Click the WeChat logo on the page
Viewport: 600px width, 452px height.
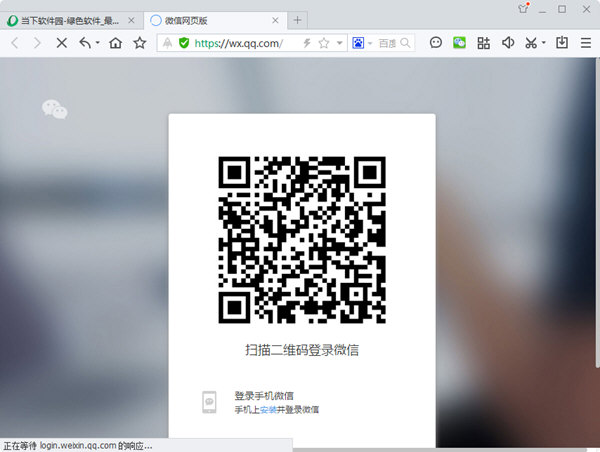[x=55, y=109]
